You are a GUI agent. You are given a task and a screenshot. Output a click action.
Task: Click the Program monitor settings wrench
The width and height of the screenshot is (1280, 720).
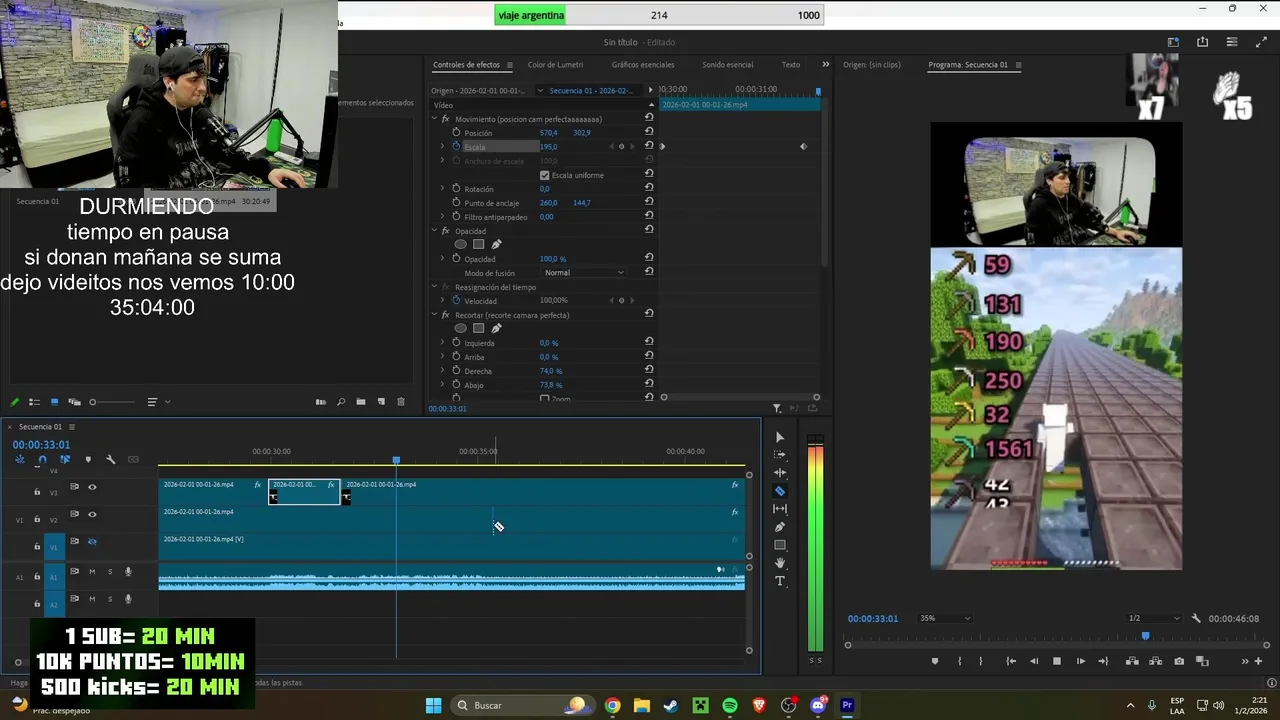click(x=1196, y=619)
